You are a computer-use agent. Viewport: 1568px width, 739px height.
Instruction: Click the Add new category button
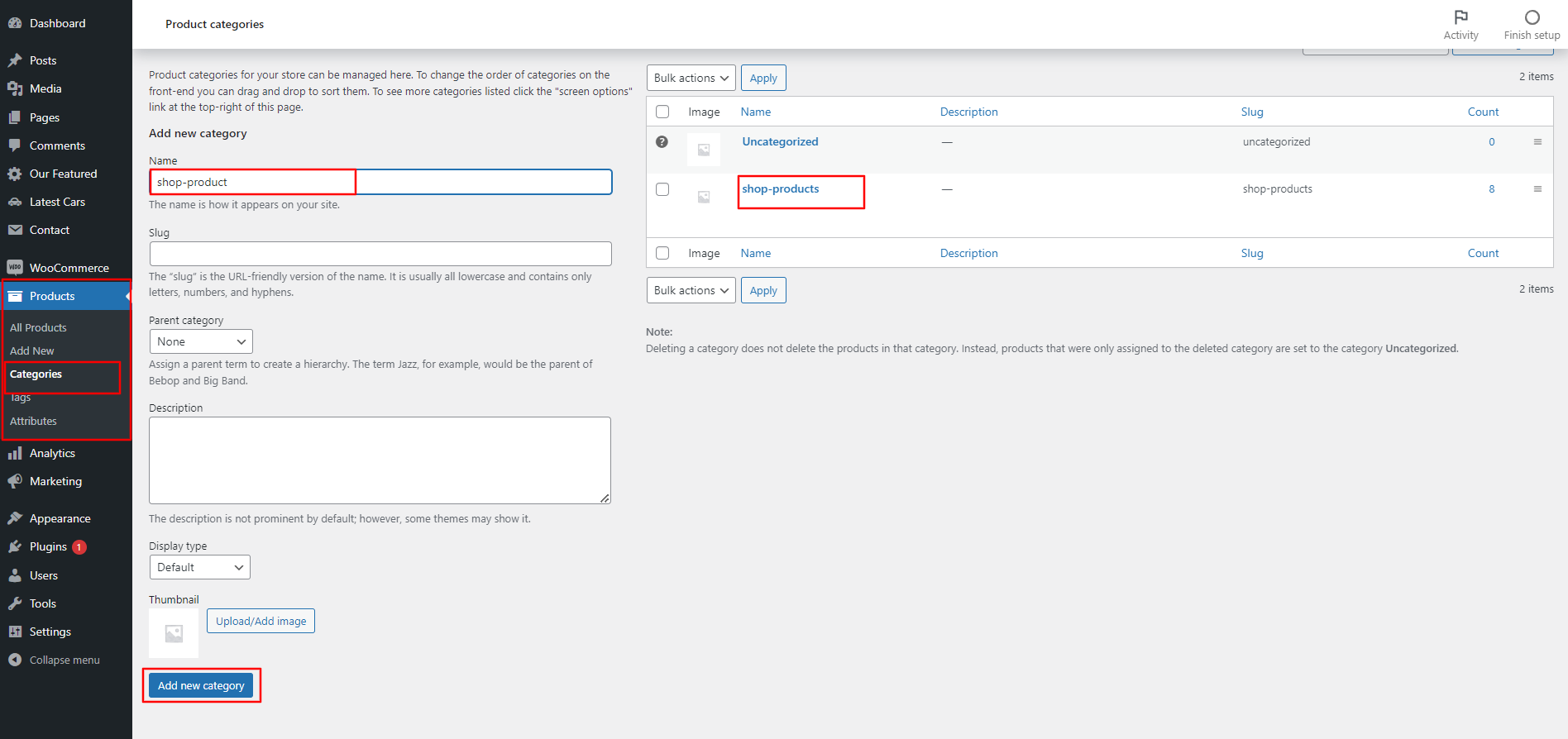click(201, 685)
